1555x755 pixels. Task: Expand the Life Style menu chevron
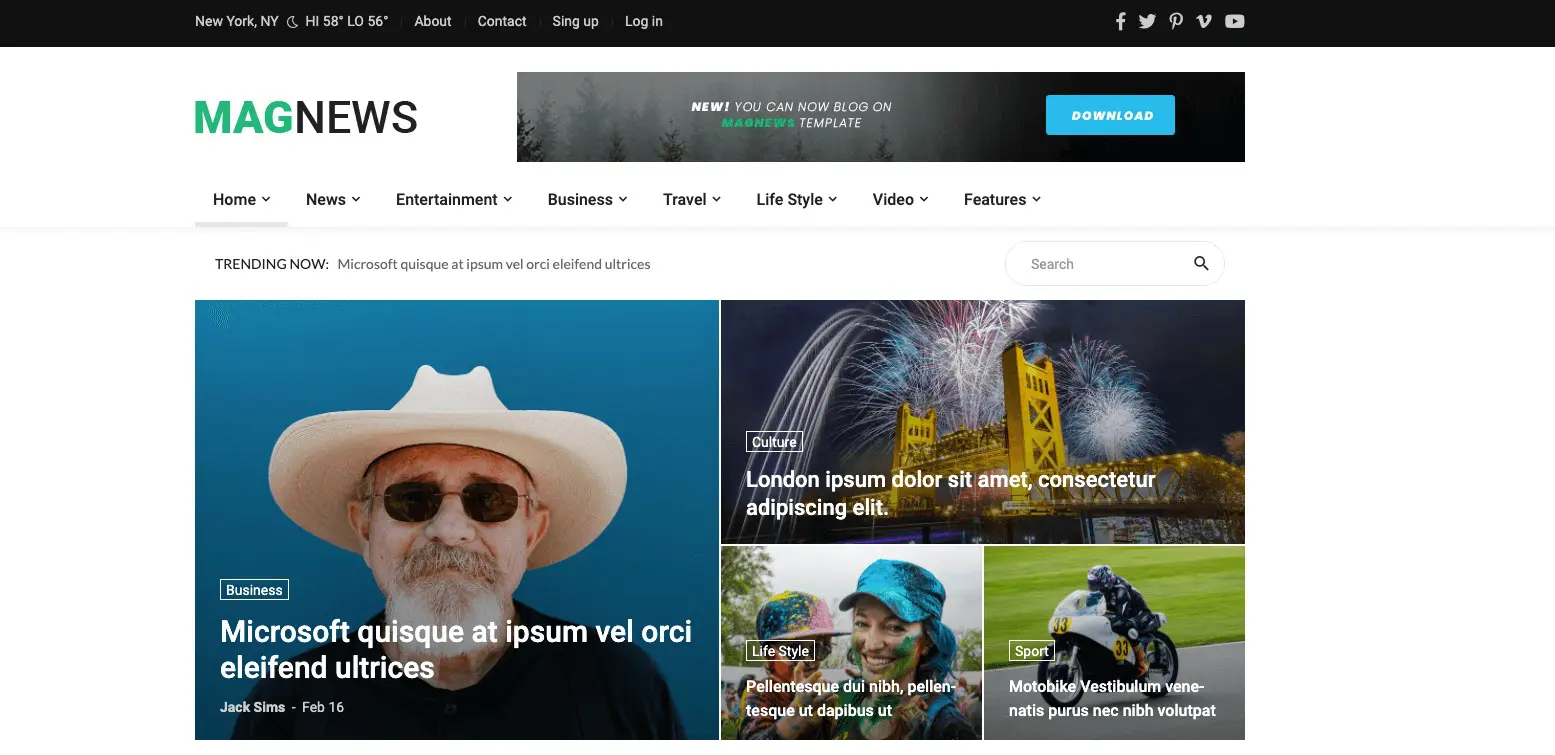pos(833,199)
